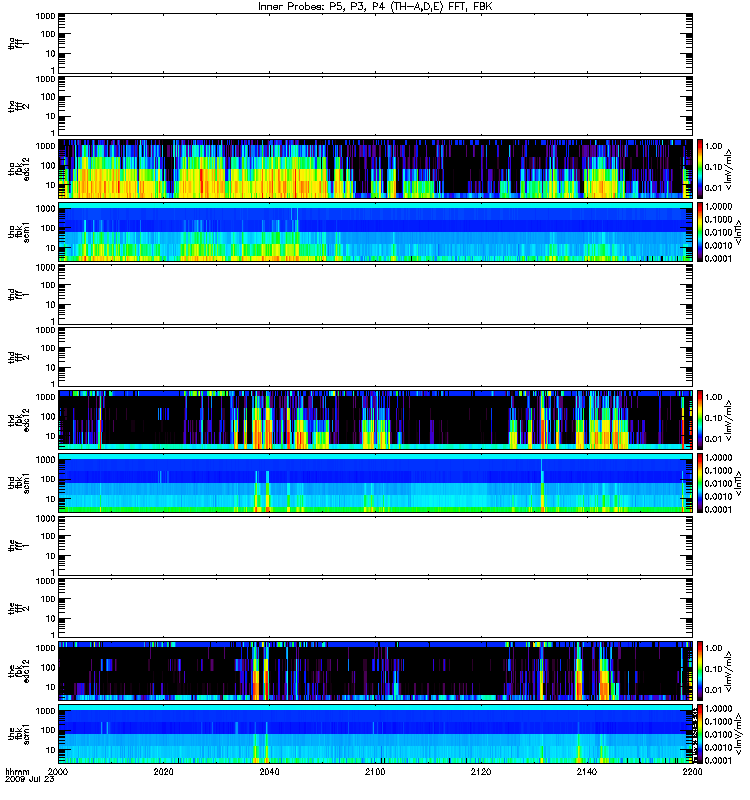Select the empty 'tha fff 1' plot panel
Screen dimensions: 750x800
[375, 43]
